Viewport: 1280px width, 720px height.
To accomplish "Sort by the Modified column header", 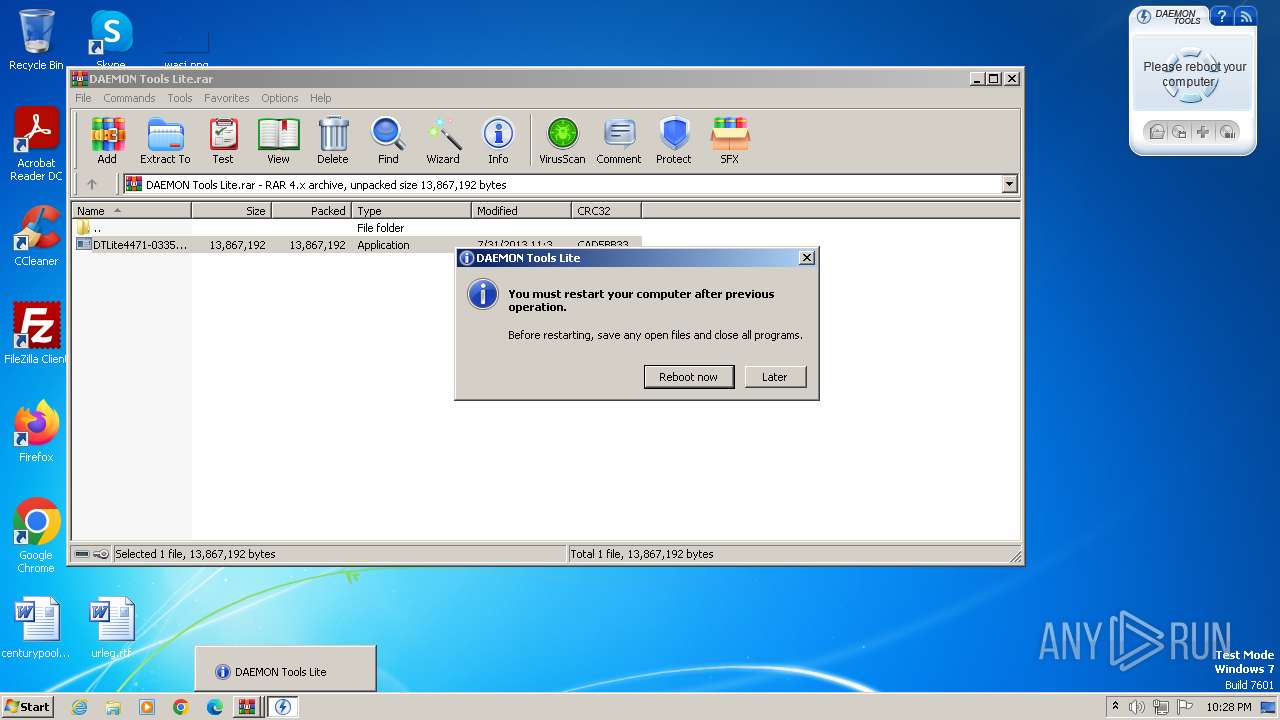I will tap(521, 210).
